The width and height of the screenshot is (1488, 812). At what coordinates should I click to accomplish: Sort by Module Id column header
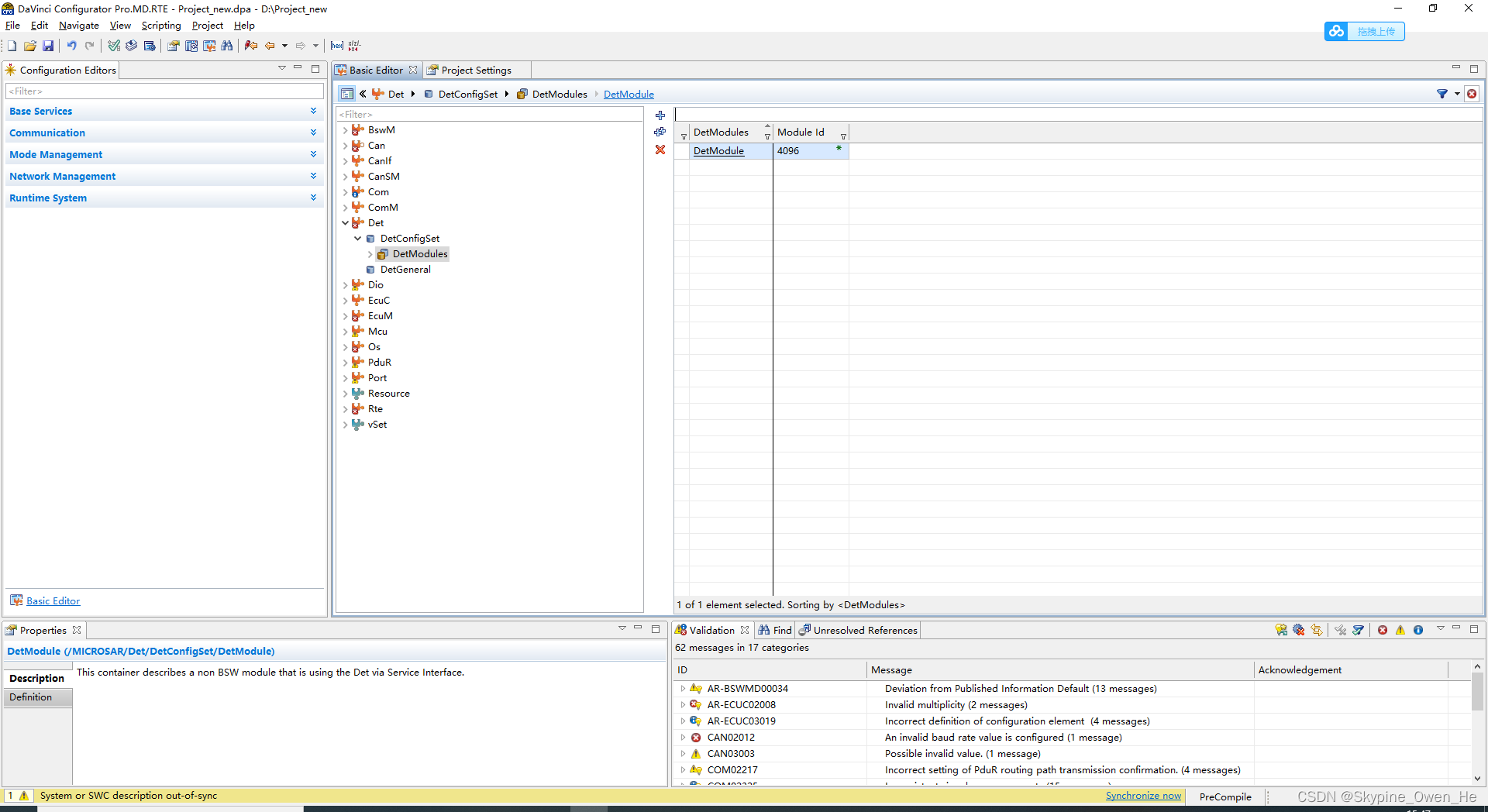[810, 132]
